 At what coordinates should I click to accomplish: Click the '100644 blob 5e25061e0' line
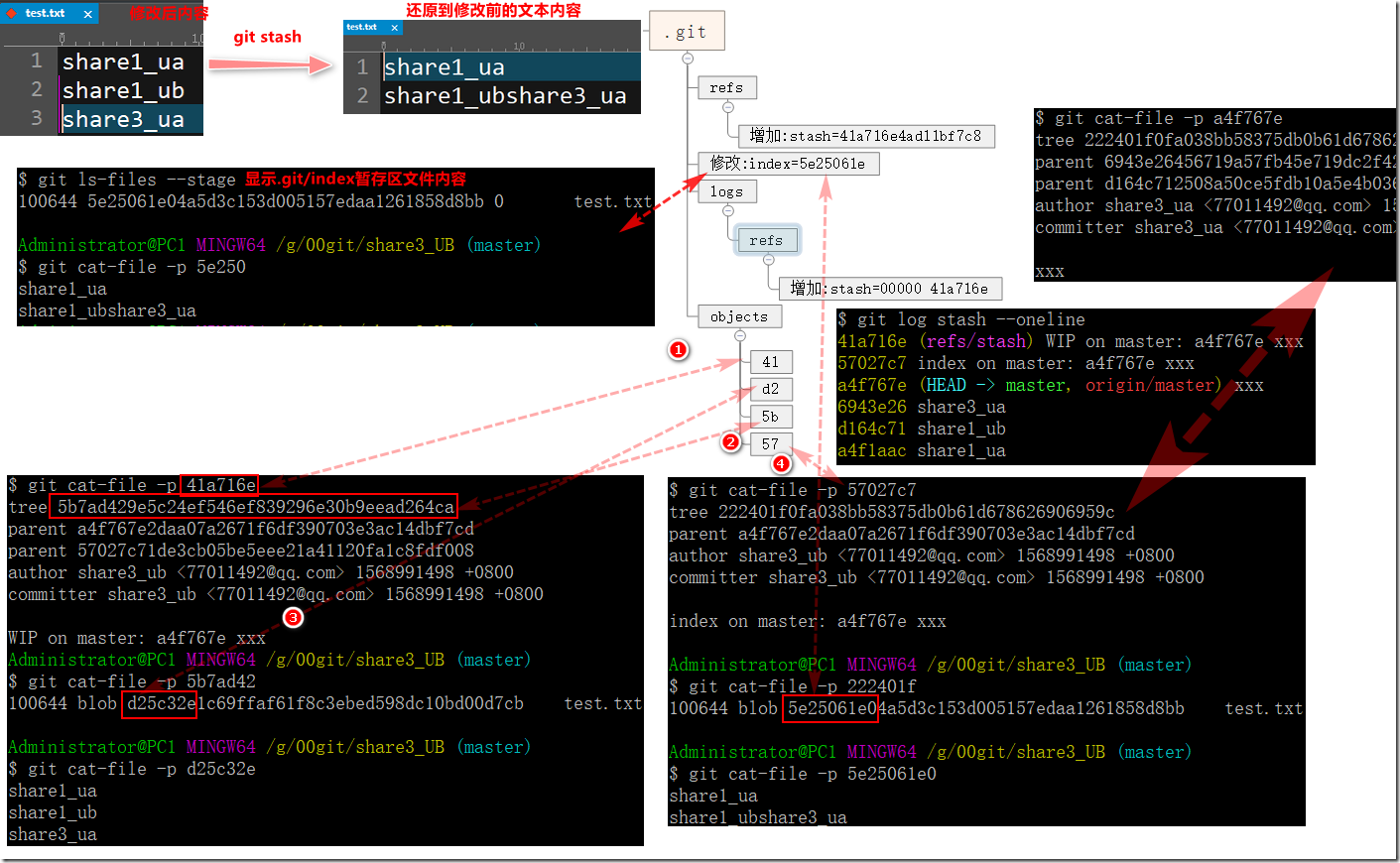click(x=985, y=708)
